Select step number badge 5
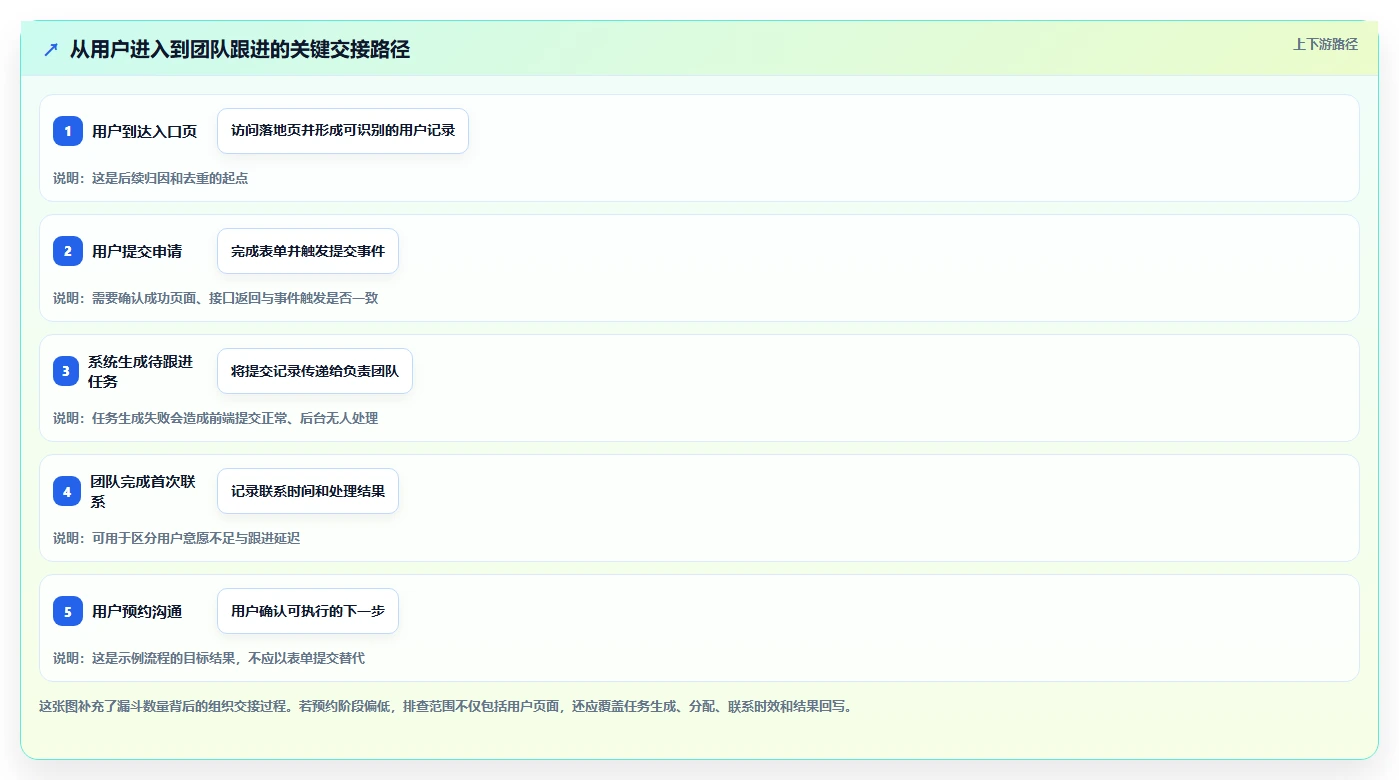The image size is (1399, 780). coord(68,611)
